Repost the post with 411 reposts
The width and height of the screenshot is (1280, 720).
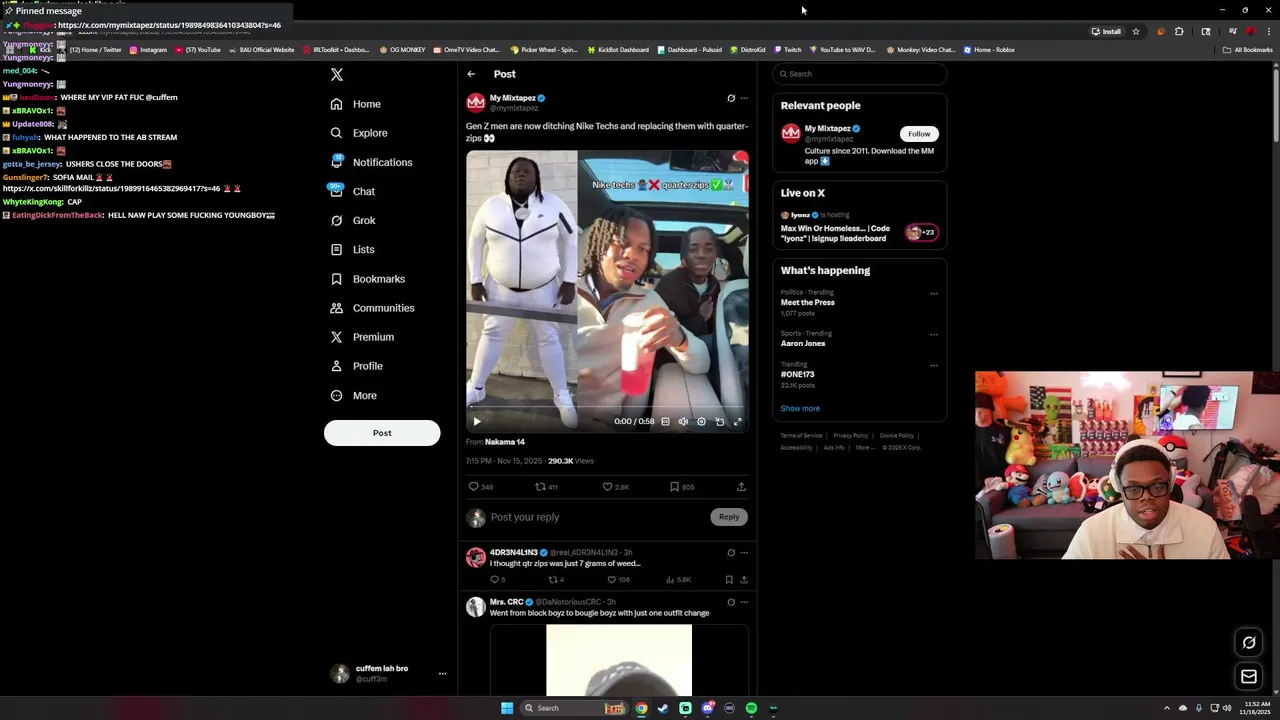click(x=546, y=487)
